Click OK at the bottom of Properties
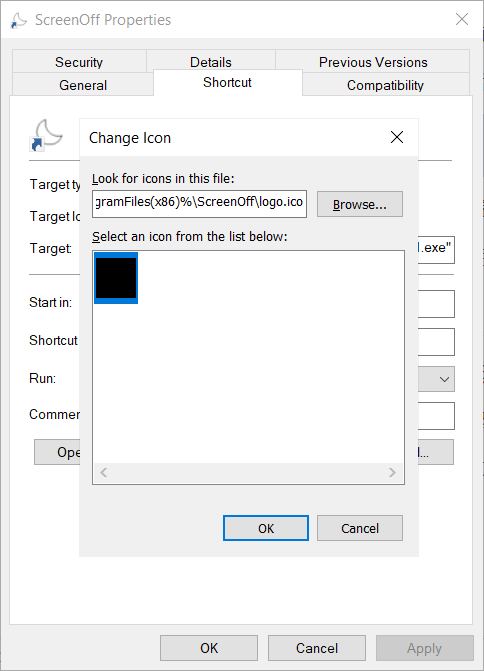Viewport: 484px width, 671px height. pos(209,648)
